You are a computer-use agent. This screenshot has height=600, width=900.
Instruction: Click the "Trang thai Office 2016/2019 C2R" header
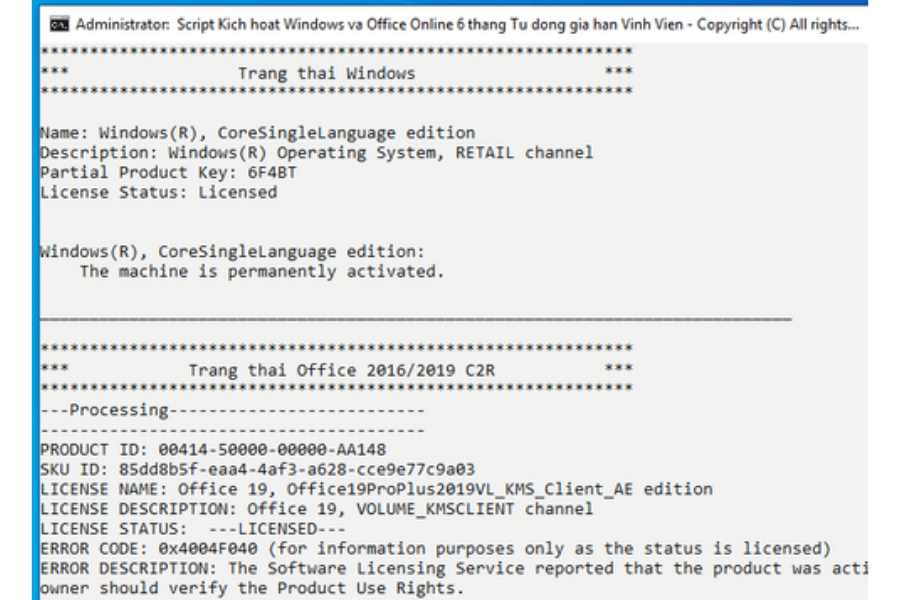click(x=341, y=370)
